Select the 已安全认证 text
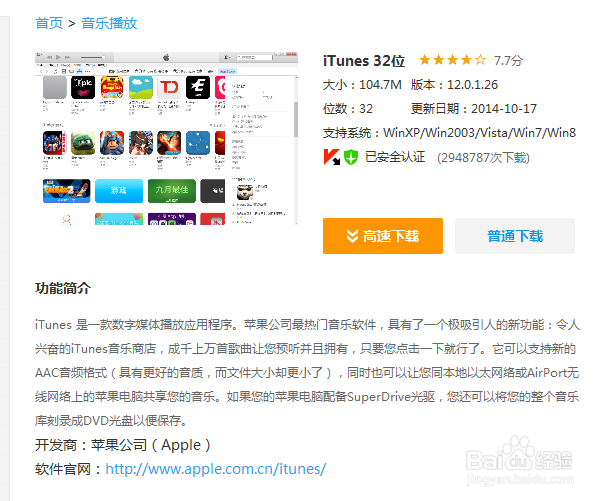 [x=395, y=157]
